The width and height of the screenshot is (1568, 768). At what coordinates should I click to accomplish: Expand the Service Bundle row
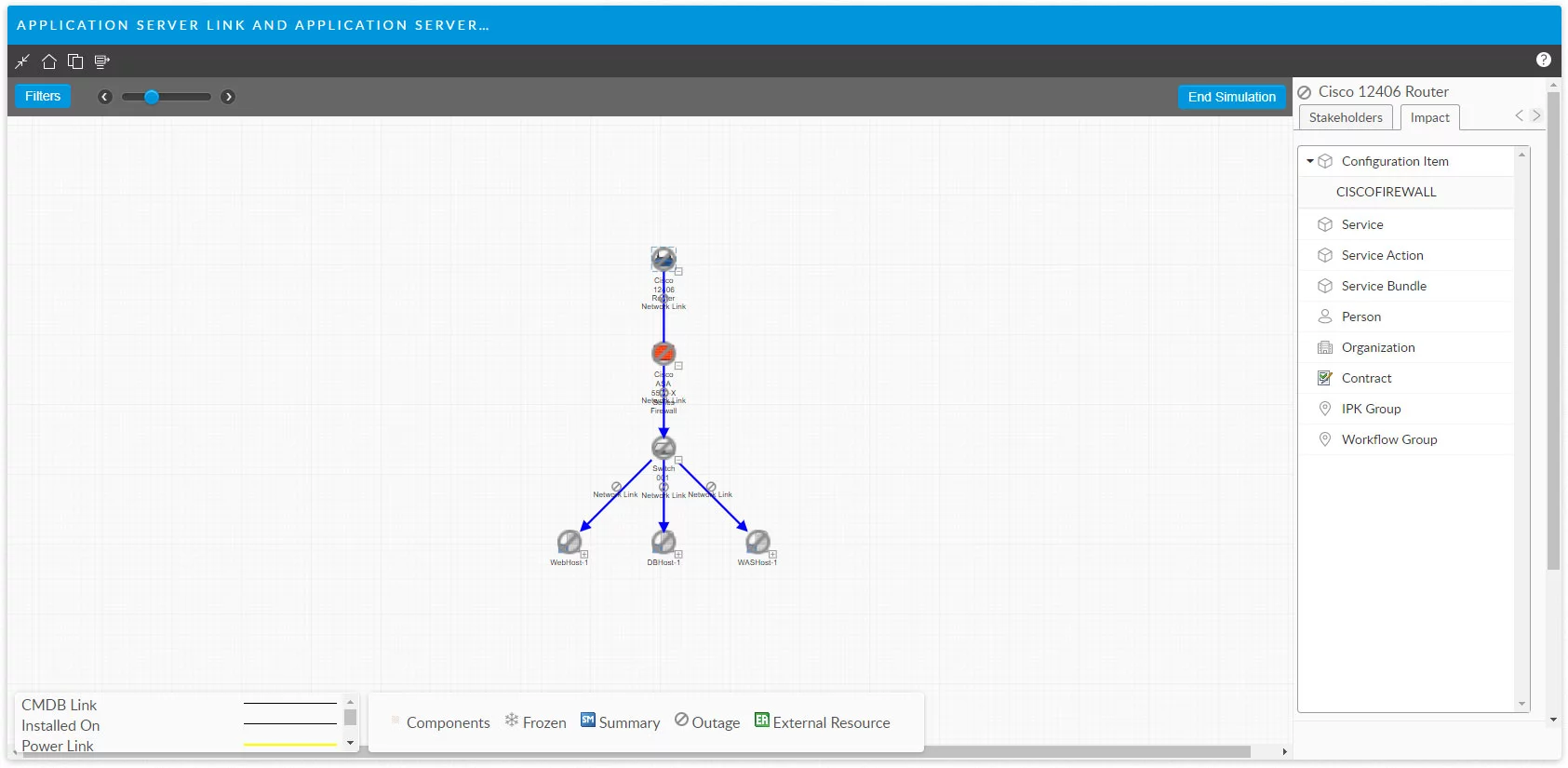[1406, 286]
